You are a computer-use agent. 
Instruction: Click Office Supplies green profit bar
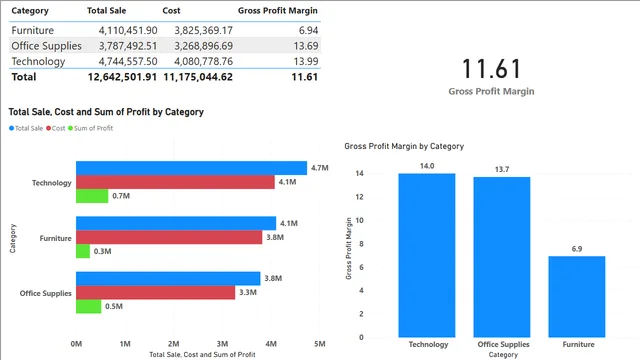point(89,306)
